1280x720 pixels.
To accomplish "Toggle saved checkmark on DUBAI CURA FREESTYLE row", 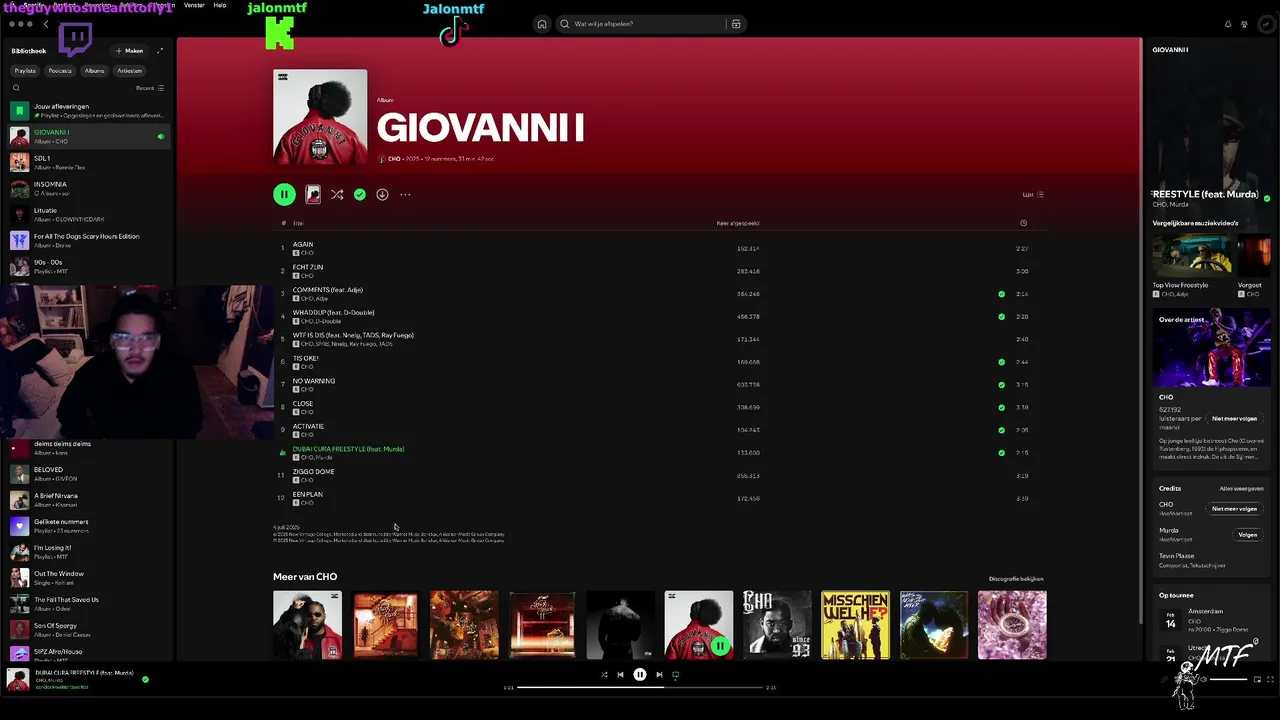I will (x=1001, y=453).
